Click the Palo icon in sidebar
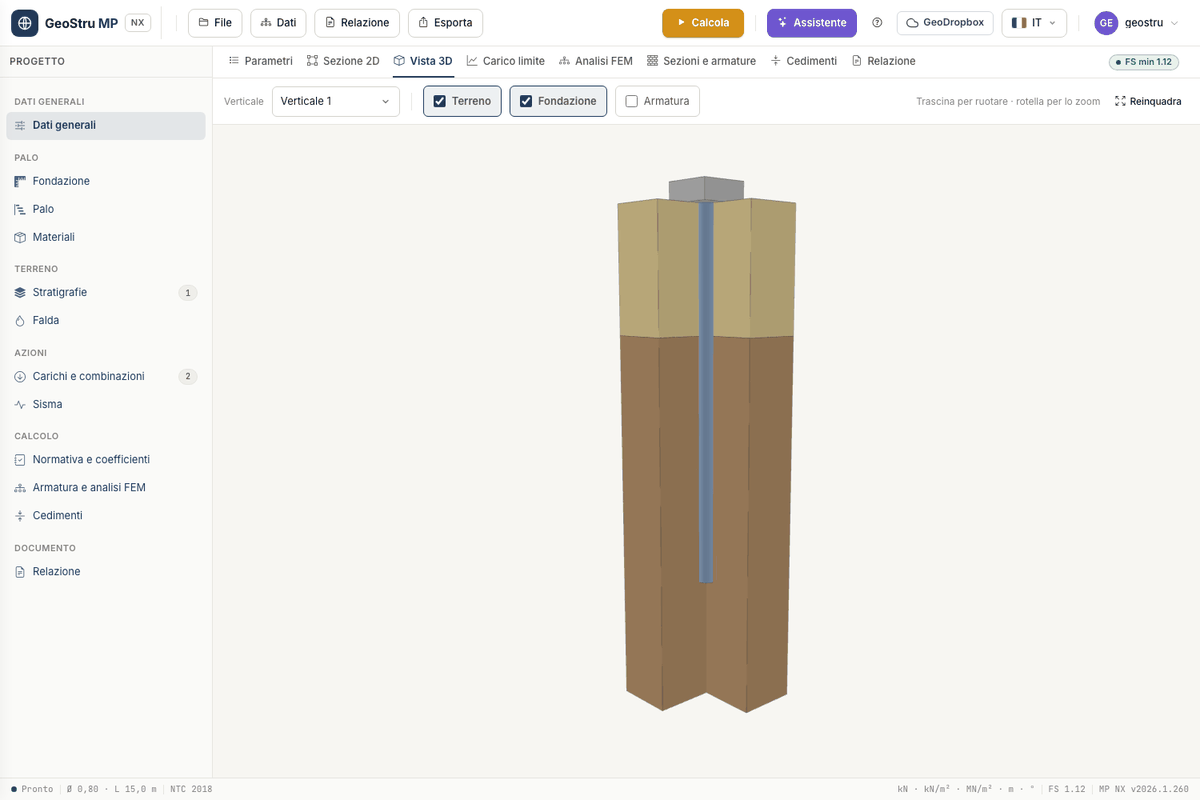This screenshot has width=1200, height=800. [x=20, y=209]
